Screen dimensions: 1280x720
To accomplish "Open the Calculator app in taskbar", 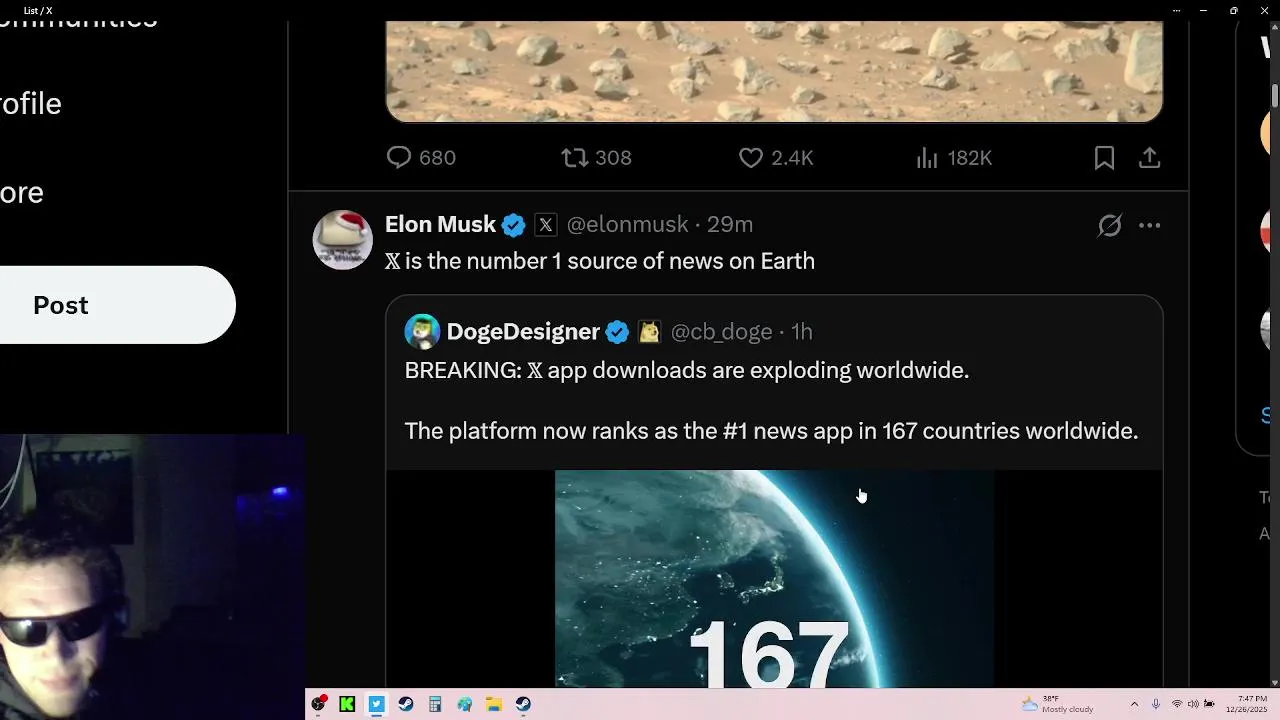I will click(435, 704).
